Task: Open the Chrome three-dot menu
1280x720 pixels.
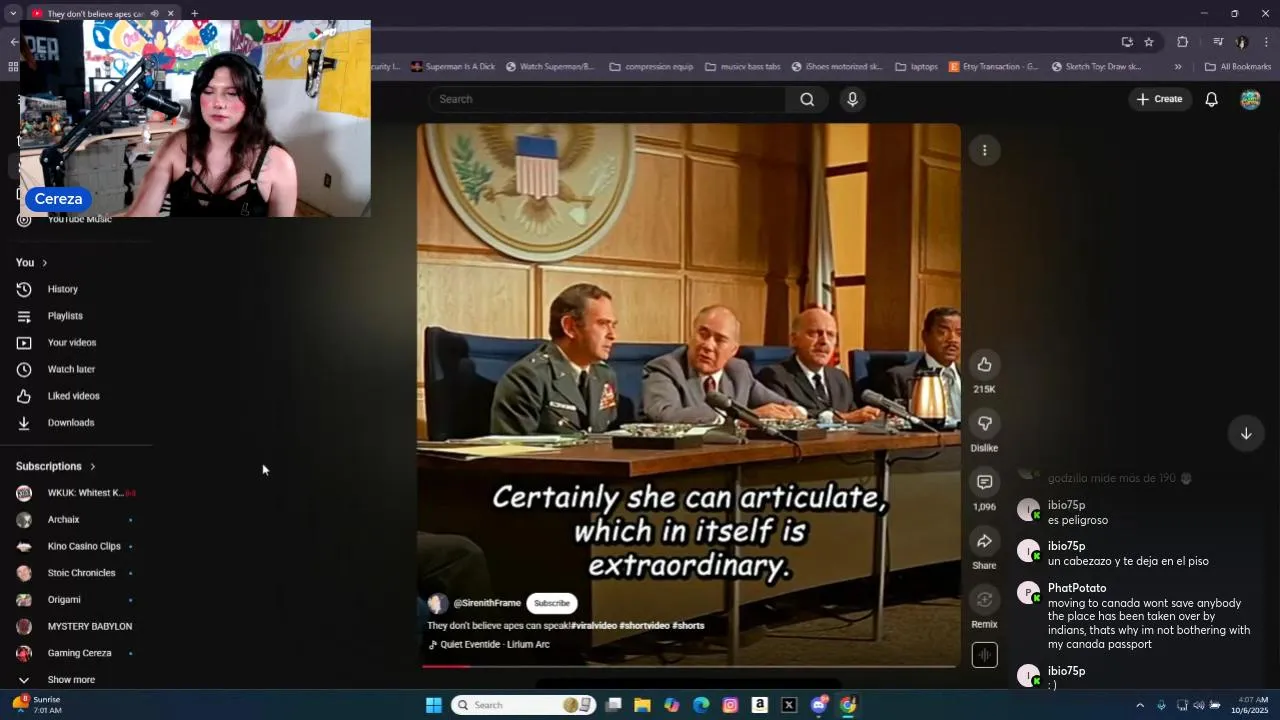Action: click(x=1266, y=42)
